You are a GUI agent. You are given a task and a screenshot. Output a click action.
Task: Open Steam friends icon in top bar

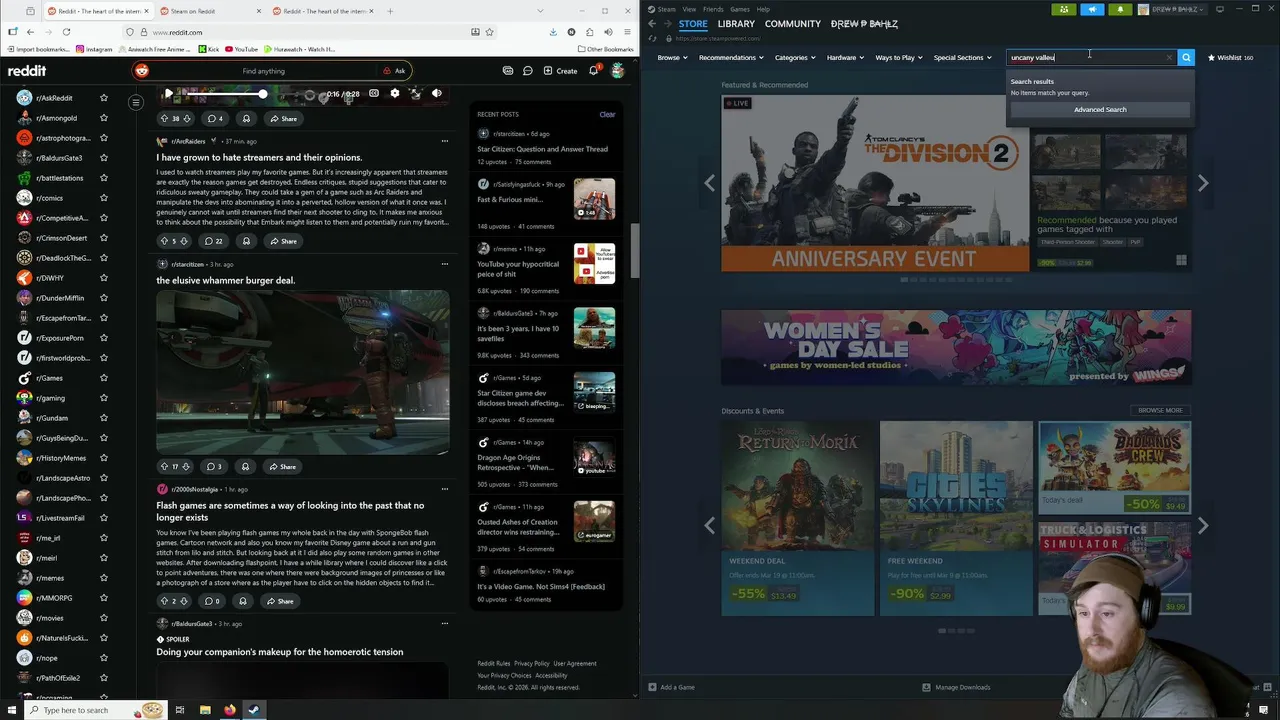pyautogui.click(x=1064, y=9)
